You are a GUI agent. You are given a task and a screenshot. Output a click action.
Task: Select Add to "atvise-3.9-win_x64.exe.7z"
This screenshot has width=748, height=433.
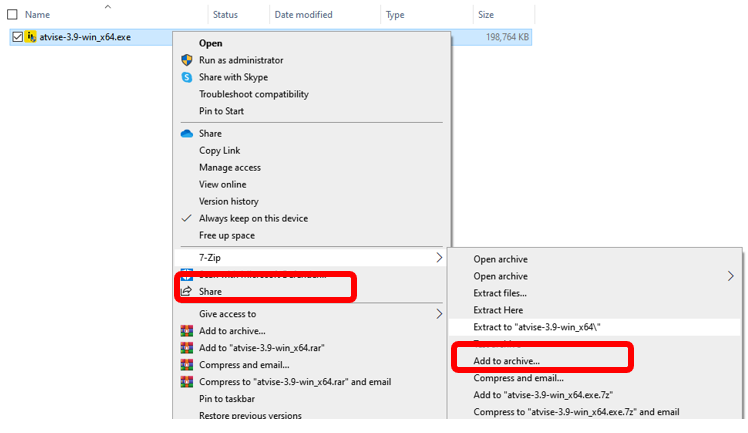coord(543,395)
